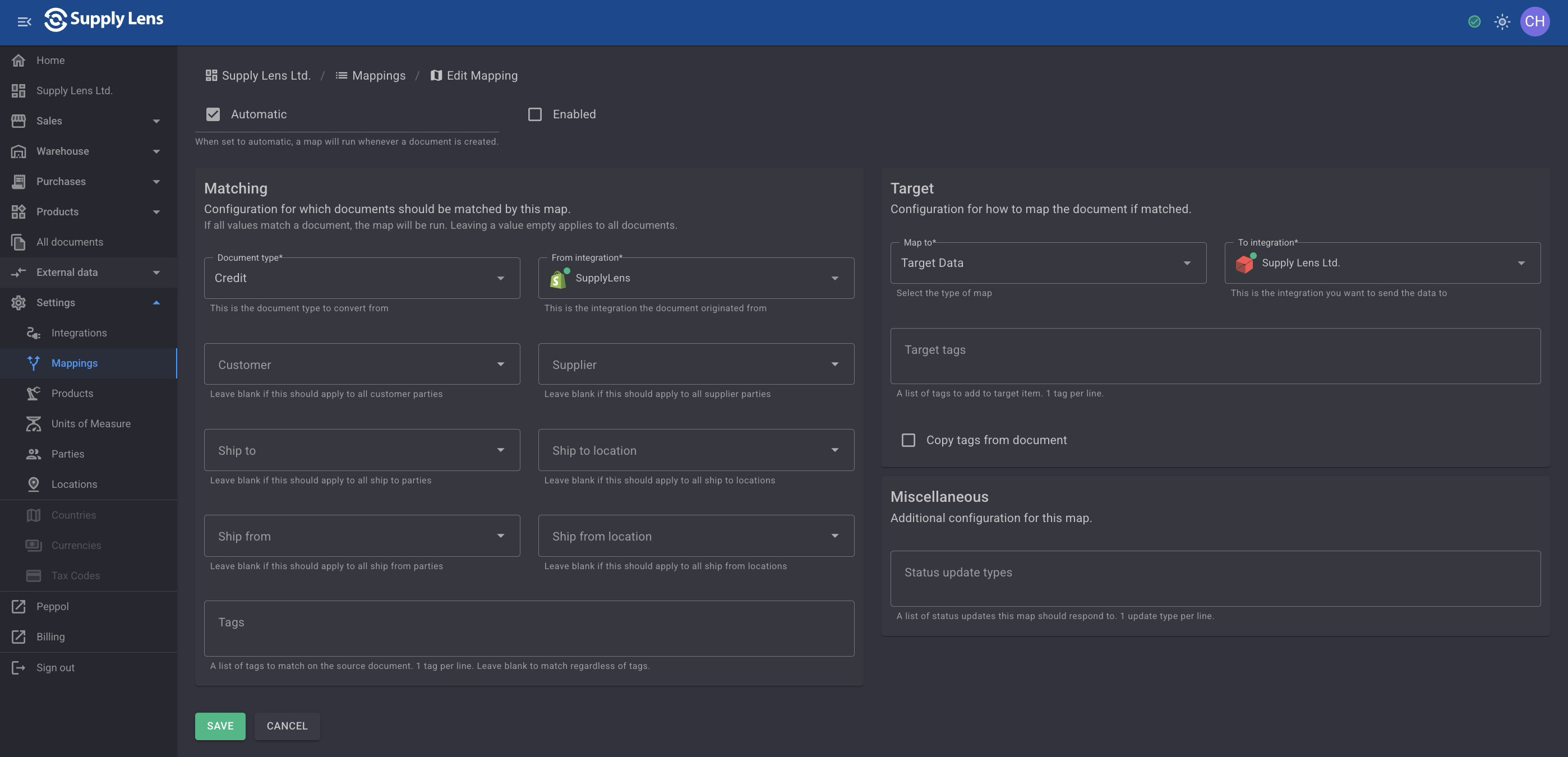Collapse the Settings menu
The height and width of the screenshot is (757, 1568).
(88, 302)
